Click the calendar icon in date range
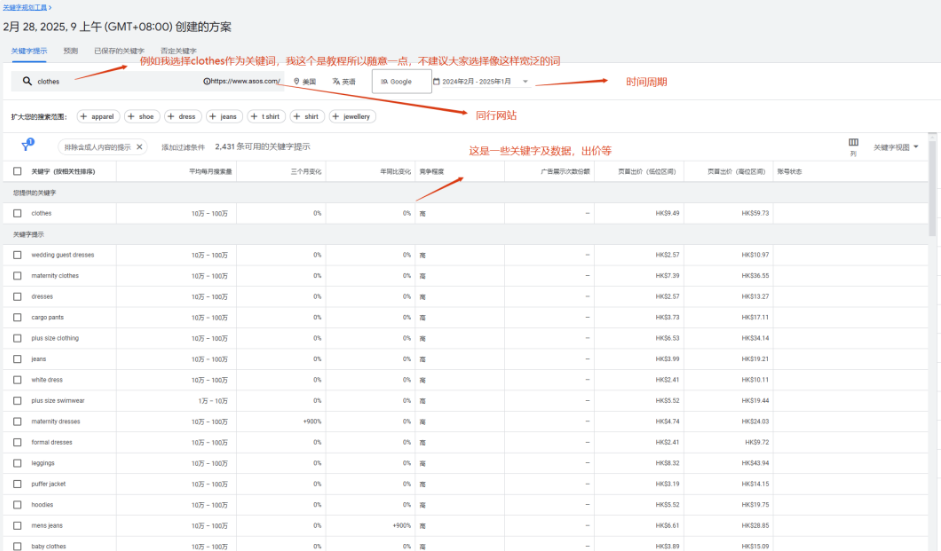The width and height of the screenshot is (941, 551). point(437,82)
